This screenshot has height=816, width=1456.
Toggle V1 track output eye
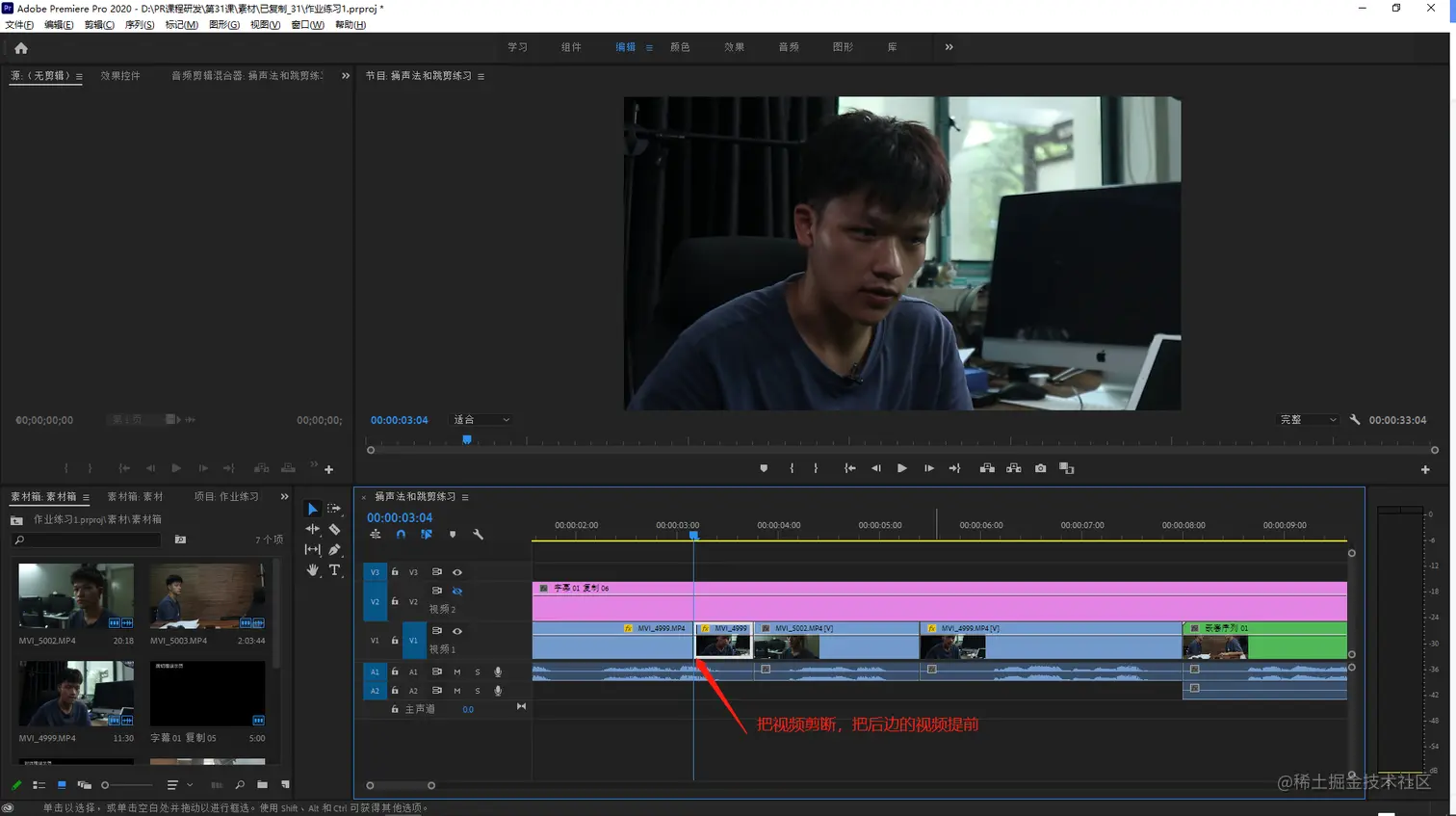click(457, 631)
